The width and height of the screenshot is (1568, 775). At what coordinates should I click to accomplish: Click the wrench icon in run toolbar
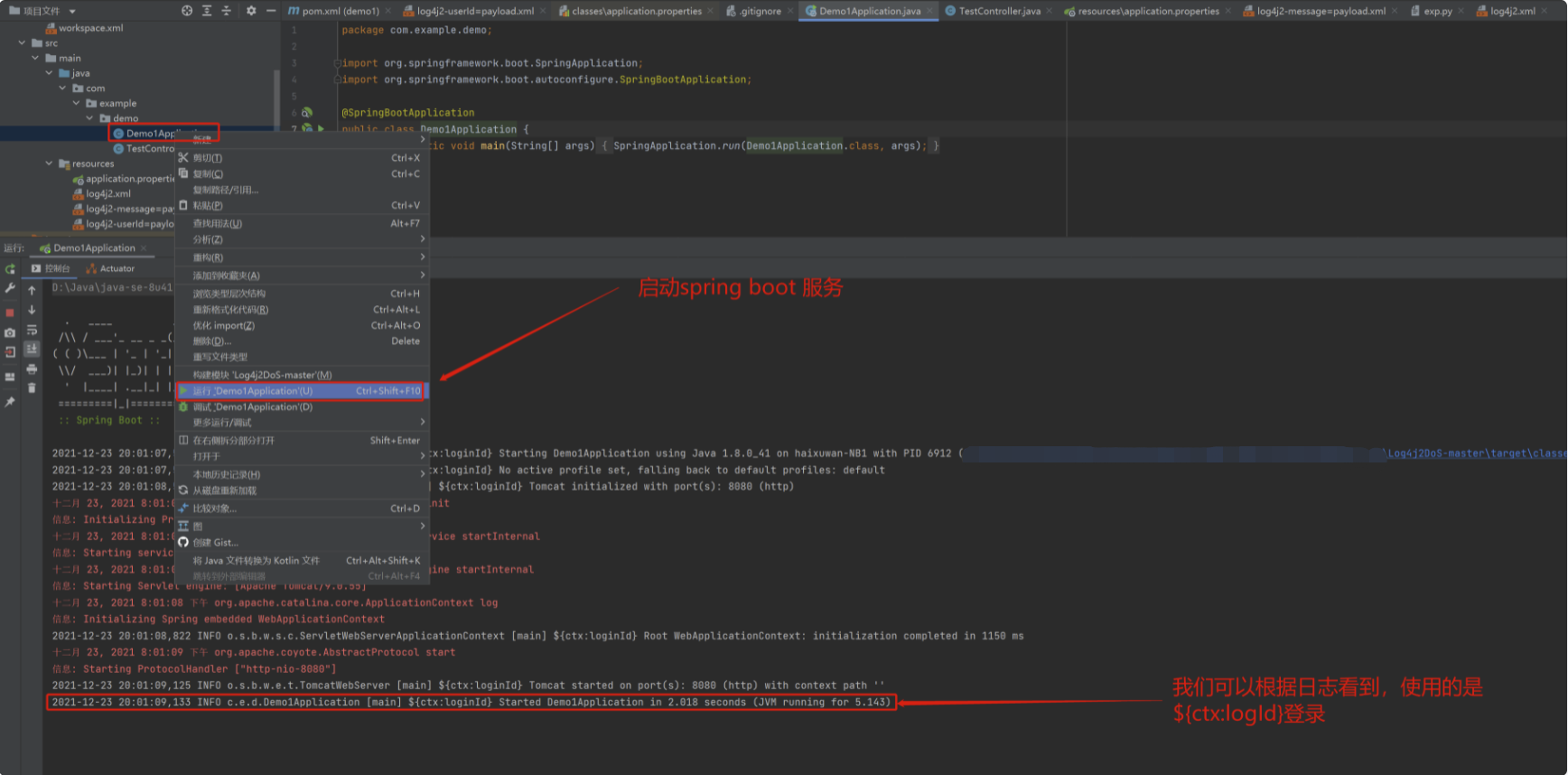pyautogui.click(x=10, y=288)
